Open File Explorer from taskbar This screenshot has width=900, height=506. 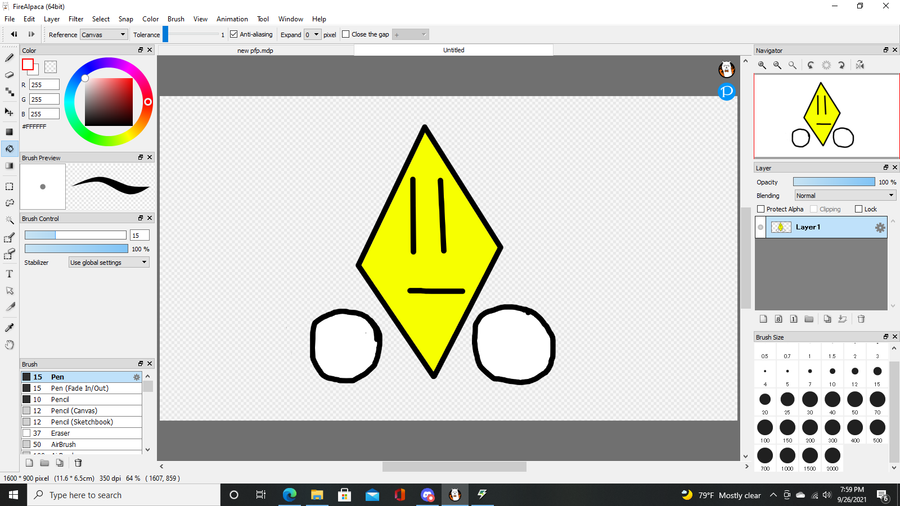click(317, 495)
